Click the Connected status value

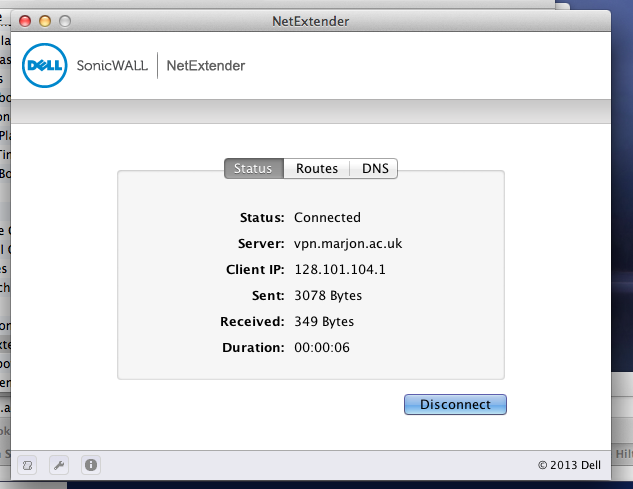327,218
